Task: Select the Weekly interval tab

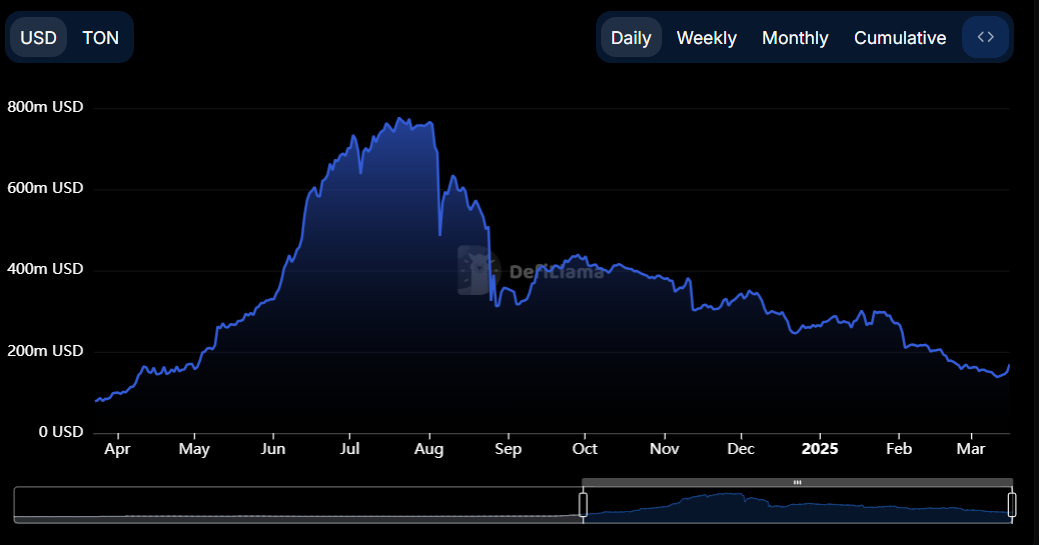Action: click(706, 38)
